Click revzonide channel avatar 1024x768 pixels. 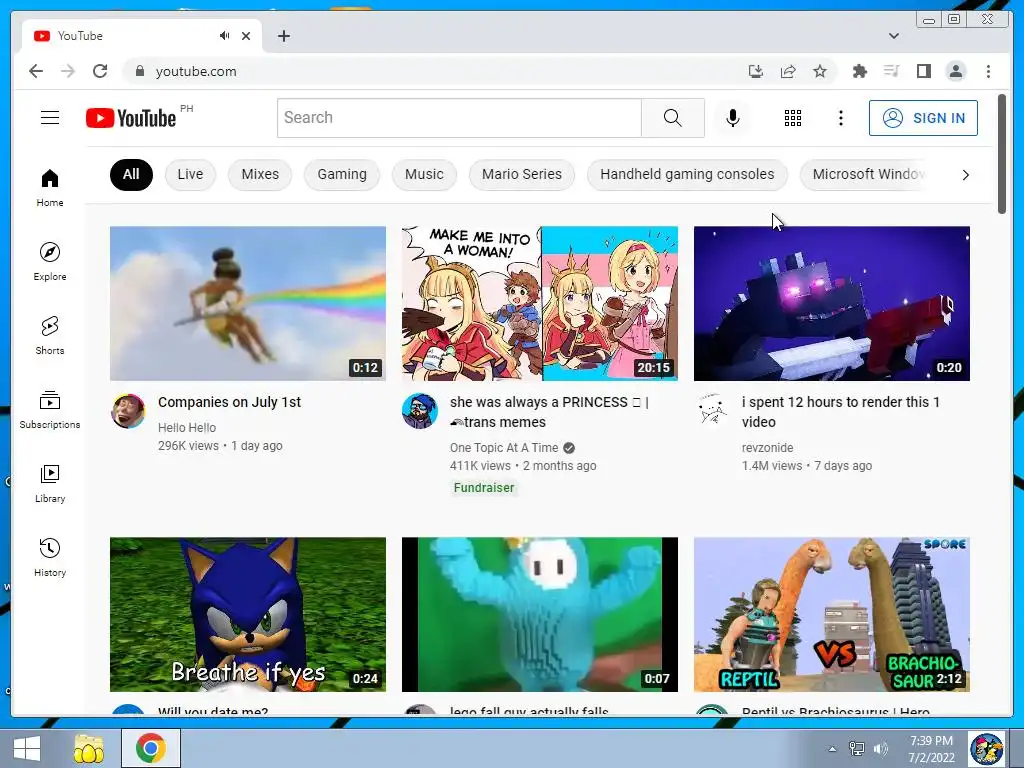(x=711, y=411)
